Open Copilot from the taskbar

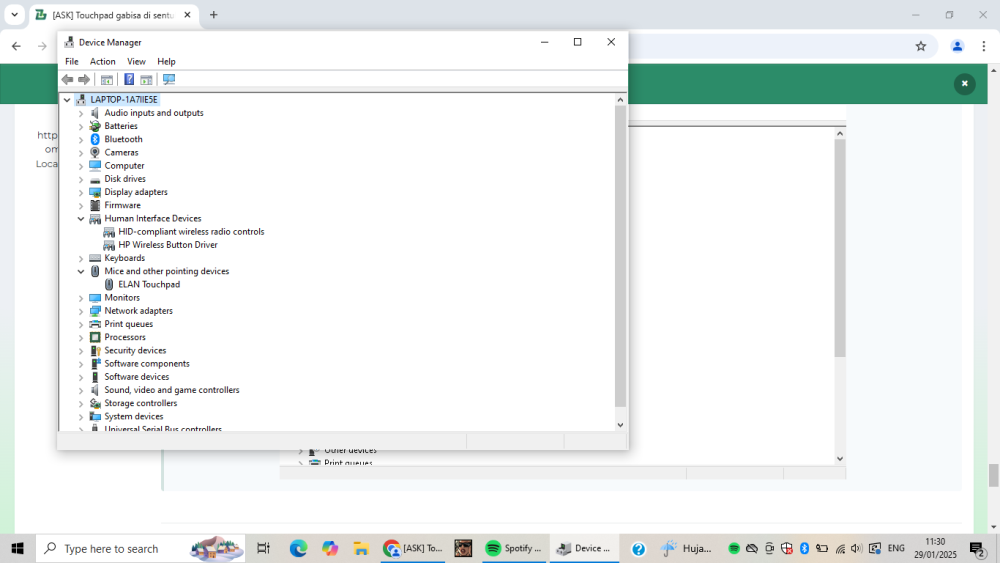(330, 548)
